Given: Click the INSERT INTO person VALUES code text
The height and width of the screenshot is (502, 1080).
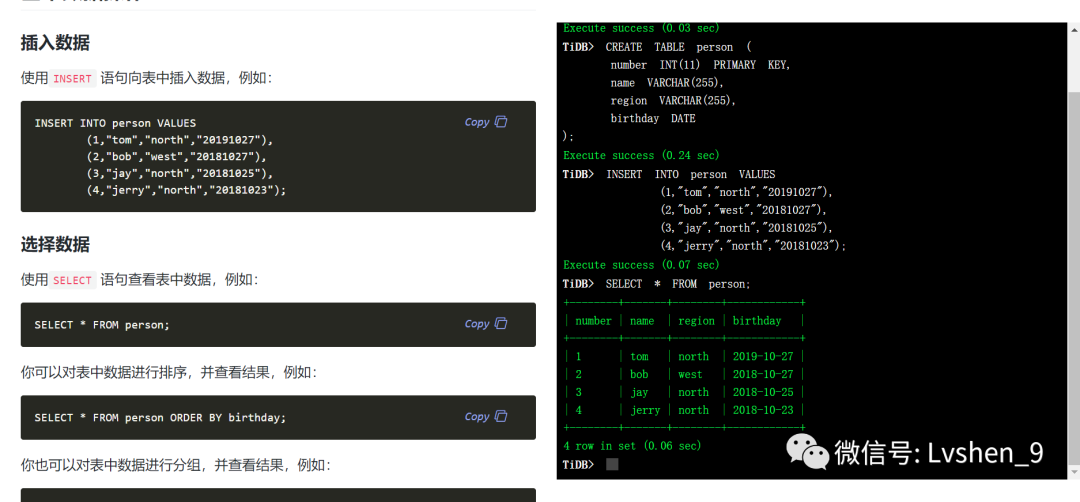Looking at the screenshot, I should (x=115, y=123).
